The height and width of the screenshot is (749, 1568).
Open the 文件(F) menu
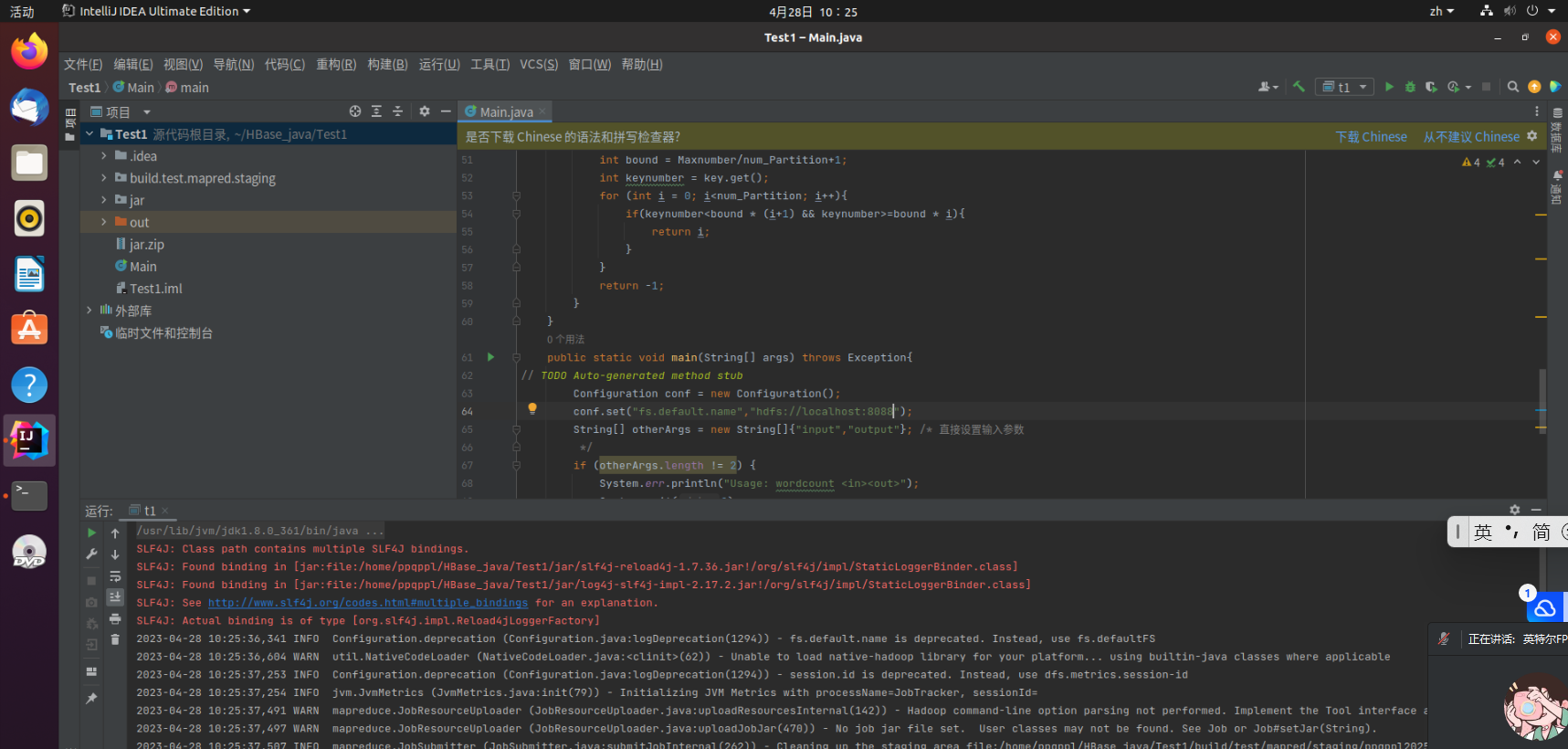83,64
